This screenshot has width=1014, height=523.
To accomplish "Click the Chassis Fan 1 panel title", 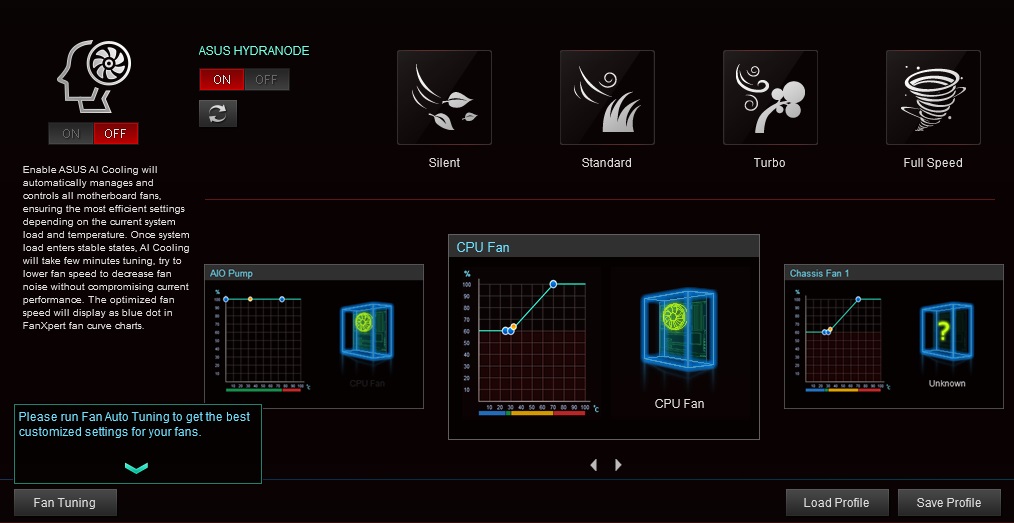I will pyautogui.click(x=819, y=273).
